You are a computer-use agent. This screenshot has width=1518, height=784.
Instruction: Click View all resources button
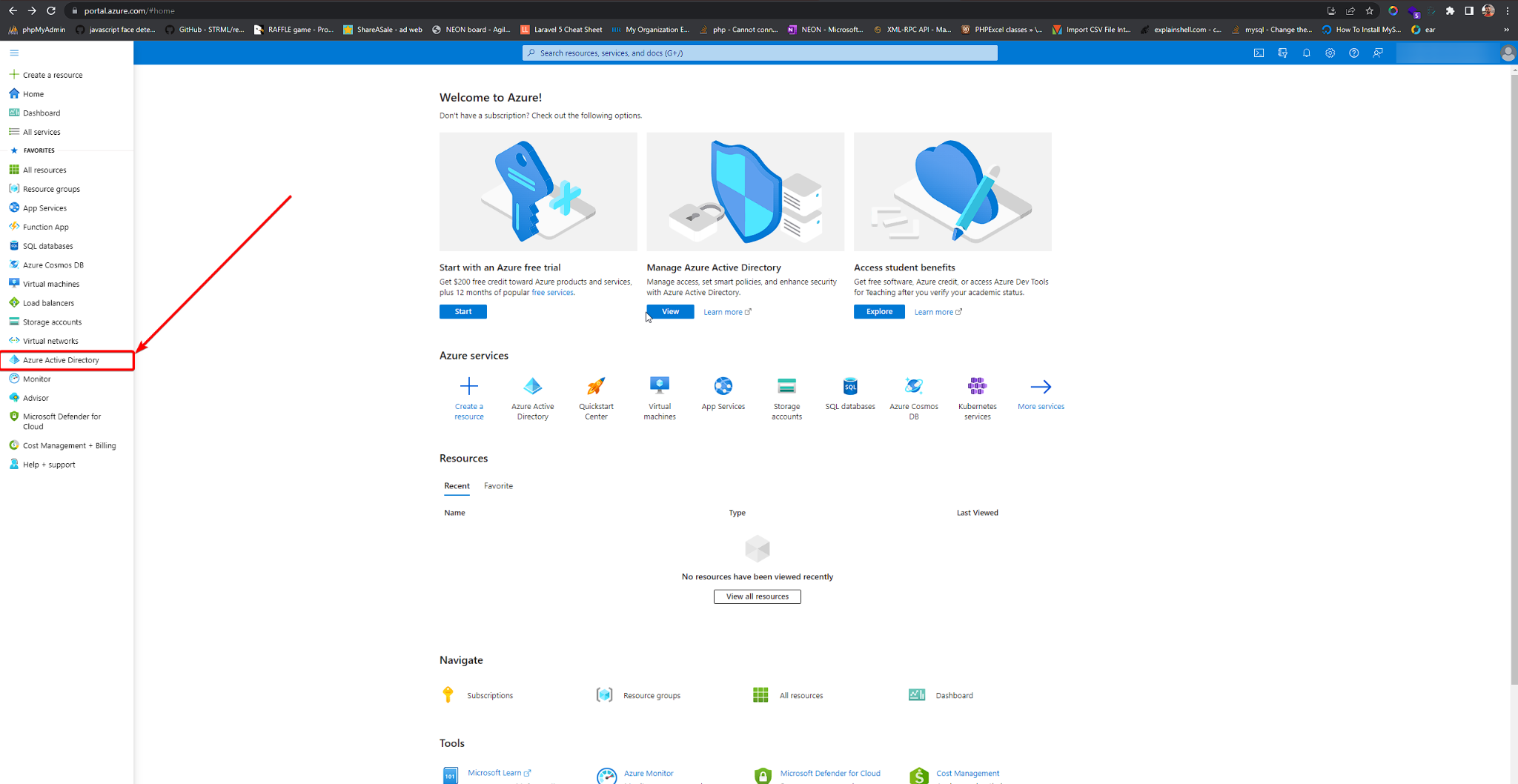click(757, 597)
